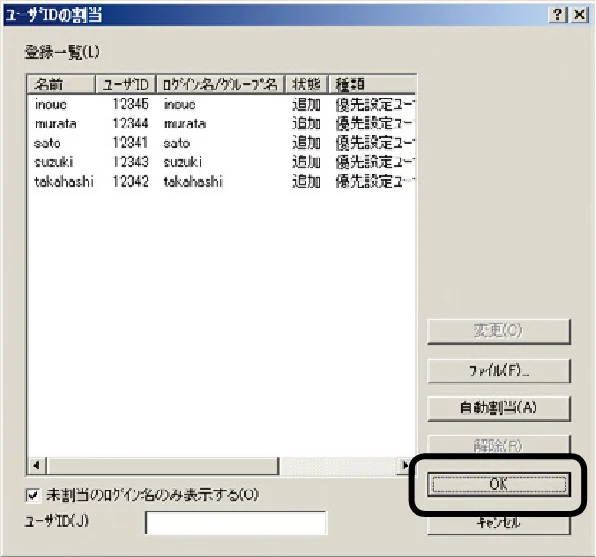Screen dimensions: 596x557
Task: Click the キャンセル button
Action: (x=499, y=524)
